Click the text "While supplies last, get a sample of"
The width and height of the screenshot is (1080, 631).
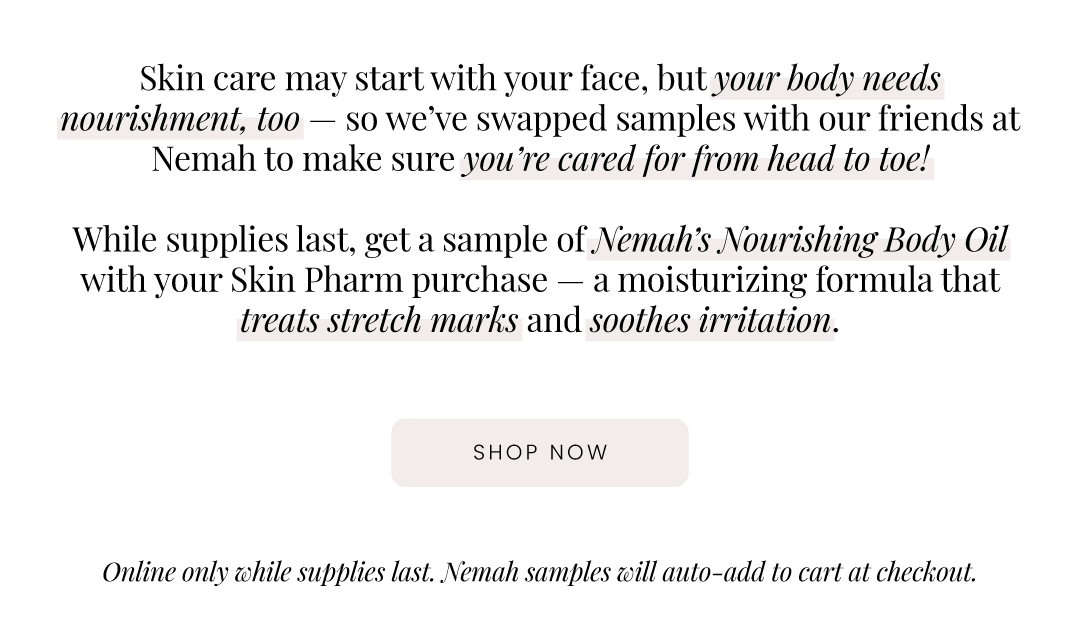tap(329, 240)
